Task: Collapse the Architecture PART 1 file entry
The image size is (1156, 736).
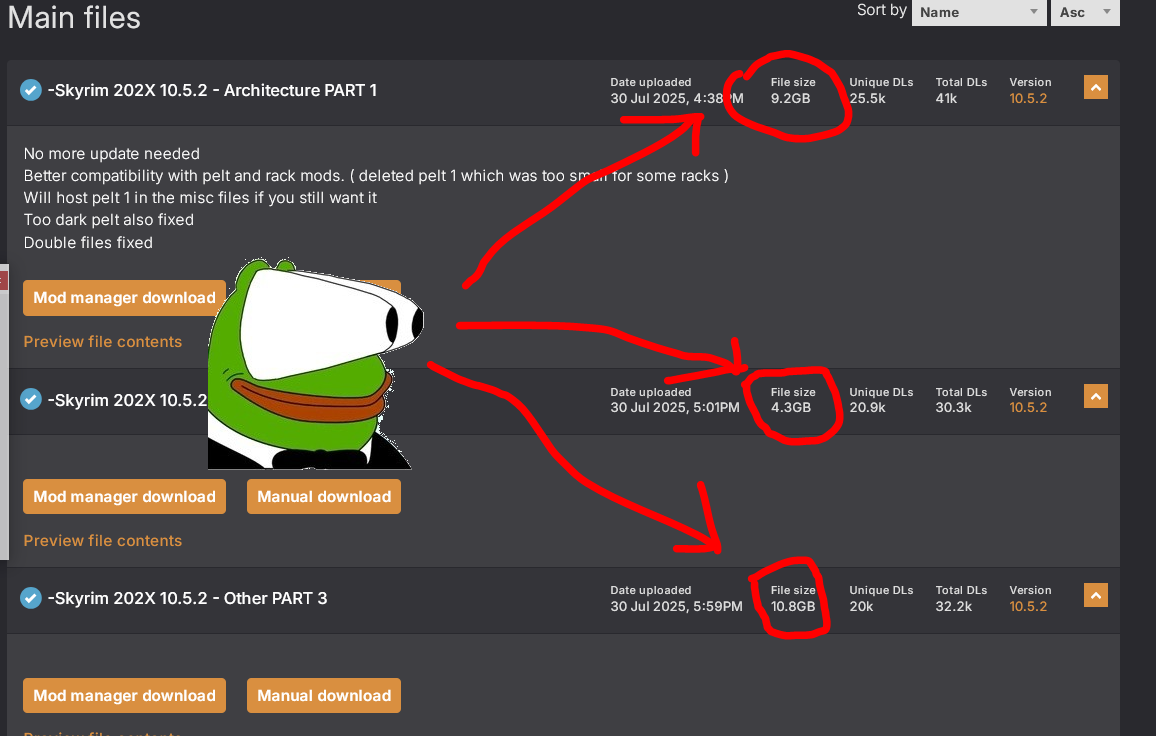Action: pyautogui.click(x=1096, y=88)
